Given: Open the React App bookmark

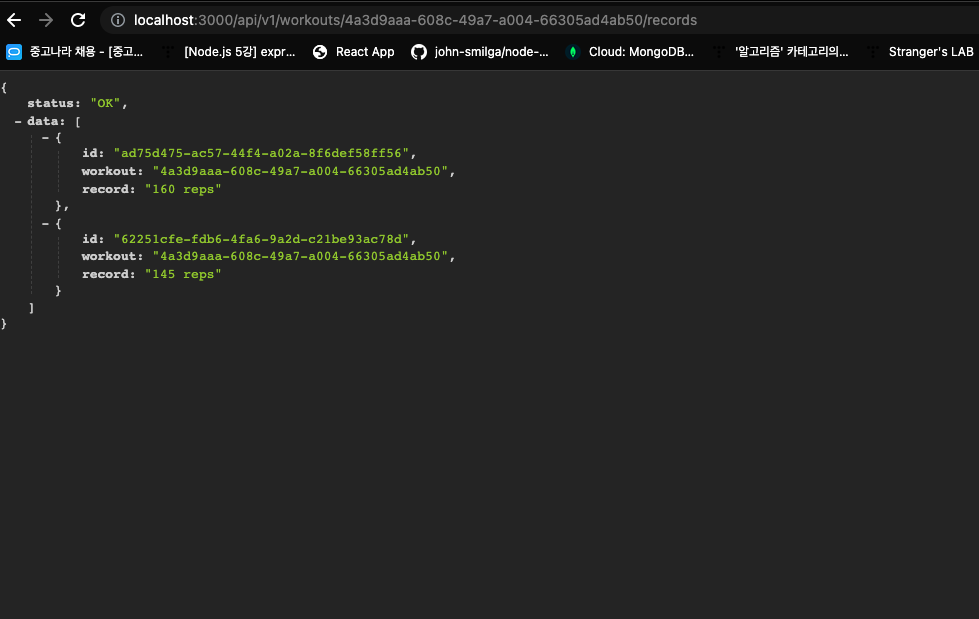Looking at the screenshot, I should (x=364, y=51).
